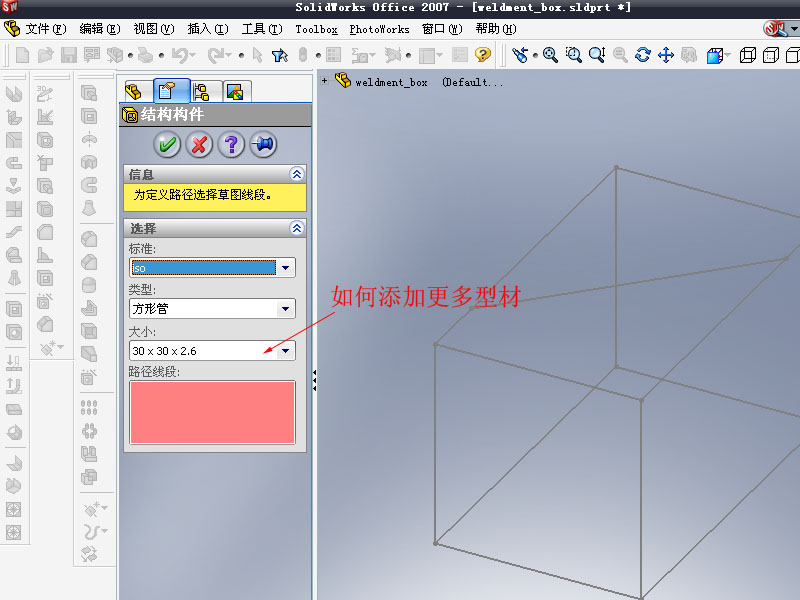Collapse the 信息 section
Viewport: 800px width, 600px height.
point(297,174)
